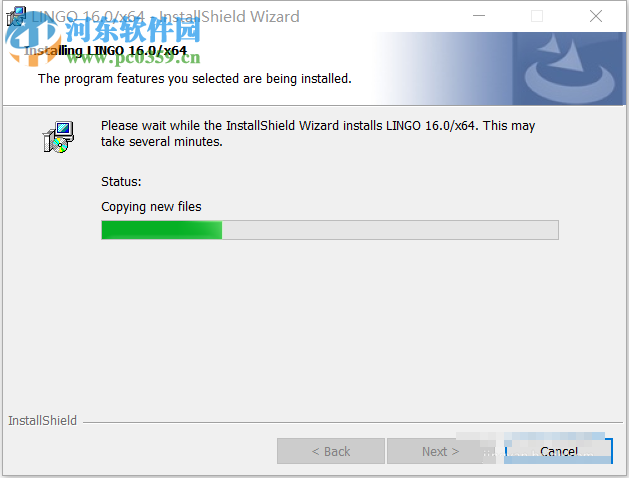The width and height of the screenshot is (629, 478).
Task: Click the empty portion of the progress bar
Action: [390, 230]
